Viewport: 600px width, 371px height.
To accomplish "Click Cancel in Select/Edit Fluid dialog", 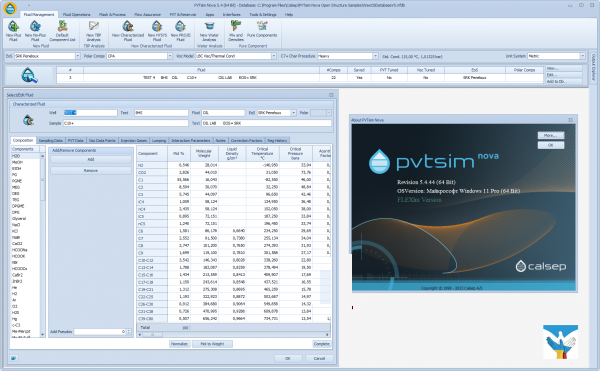I will pos(319,358).
